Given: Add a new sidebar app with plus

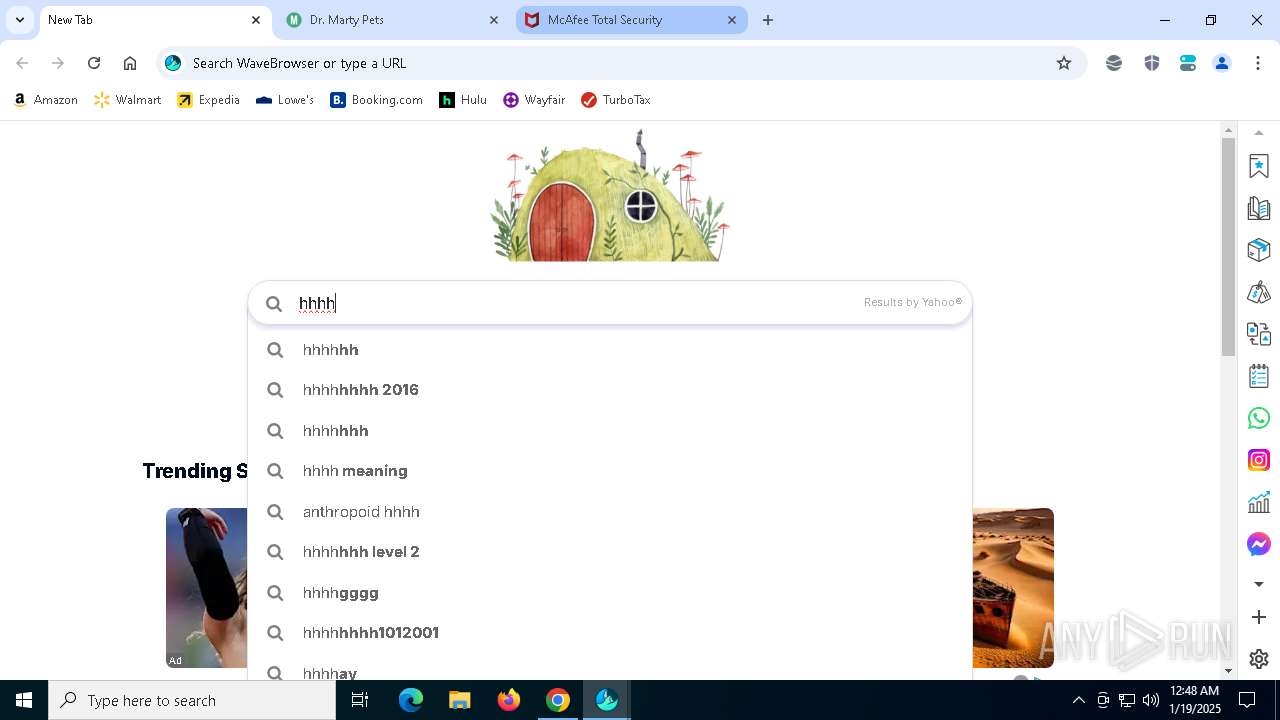Looking at the screenshot, I should (x=1259, y=617).
